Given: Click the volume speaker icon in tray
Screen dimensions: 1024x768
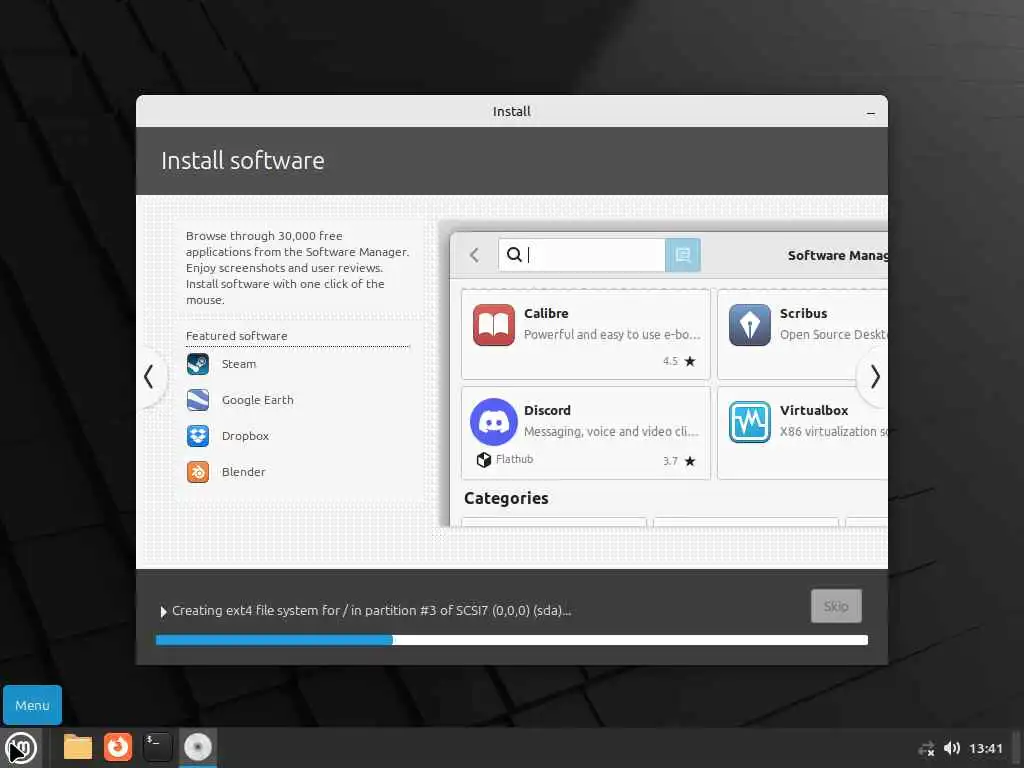Looking at the screenshot, I should tap(952, 748).
